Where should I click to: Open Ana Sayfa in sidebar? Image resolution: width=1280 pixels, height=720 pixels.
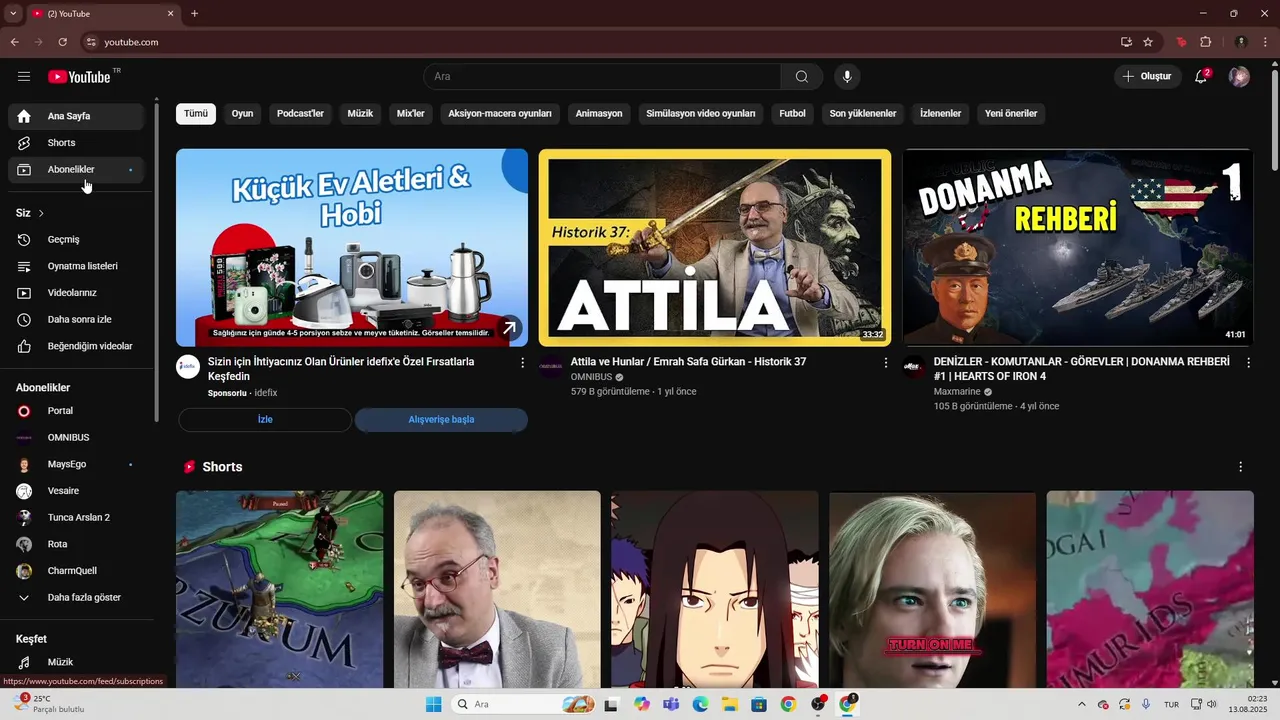[76, 116]
